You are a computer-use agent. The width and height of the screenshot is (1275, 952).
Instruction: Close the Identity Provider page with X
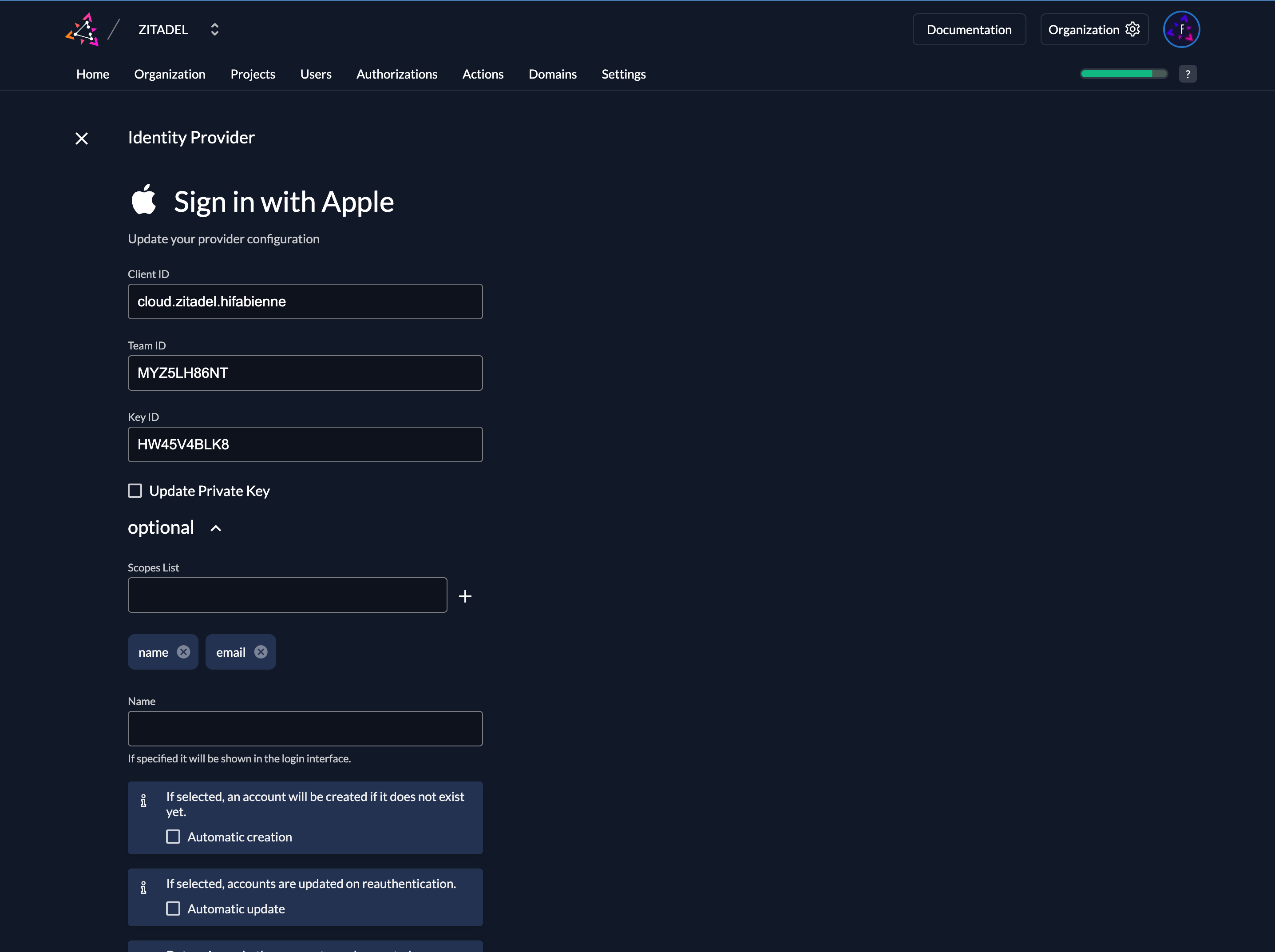(x=82, y=138)
